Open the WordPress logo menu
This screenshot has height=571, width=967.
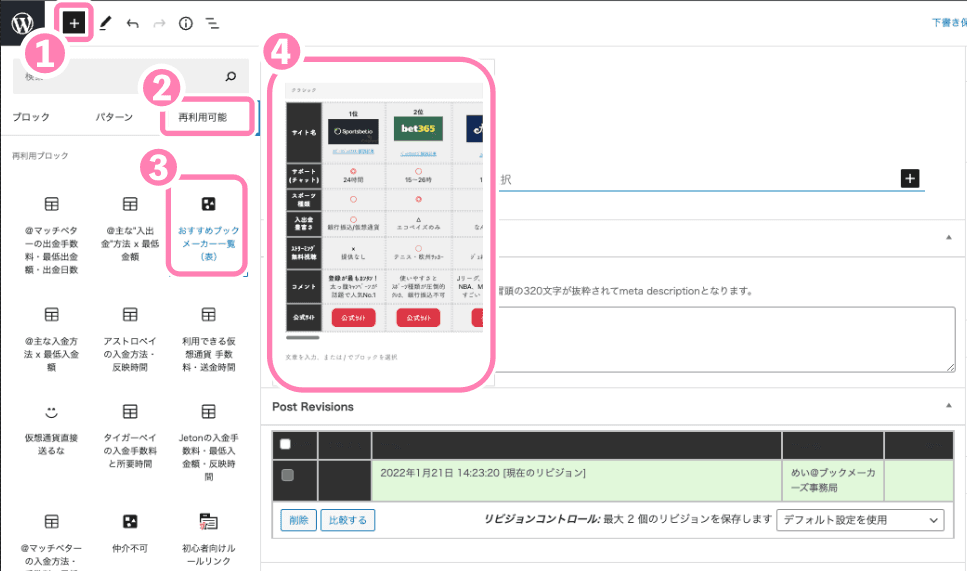point(22,23)
